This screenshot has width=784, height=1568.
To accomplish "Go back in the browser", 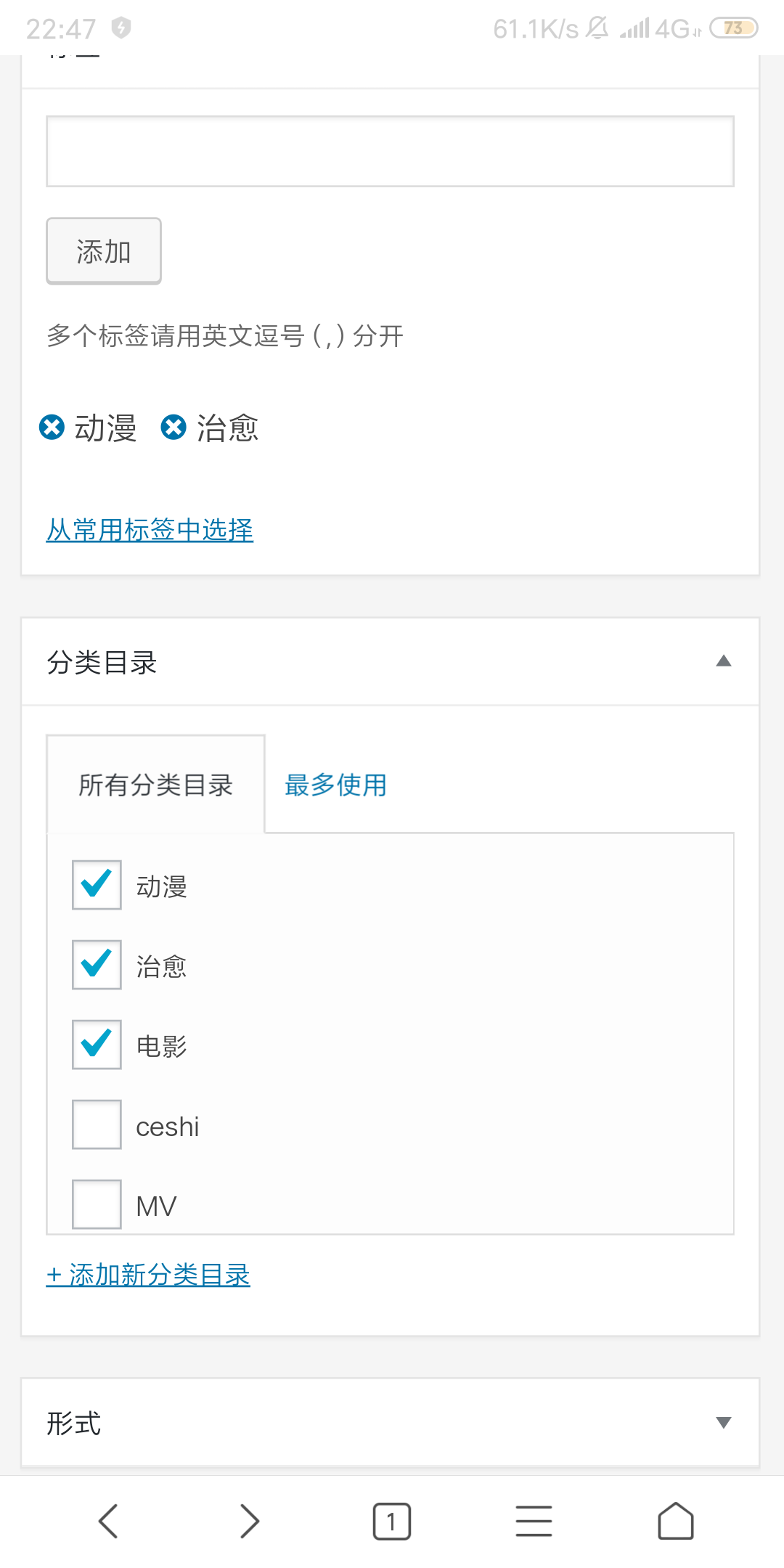I will (x=108, y=1521).
